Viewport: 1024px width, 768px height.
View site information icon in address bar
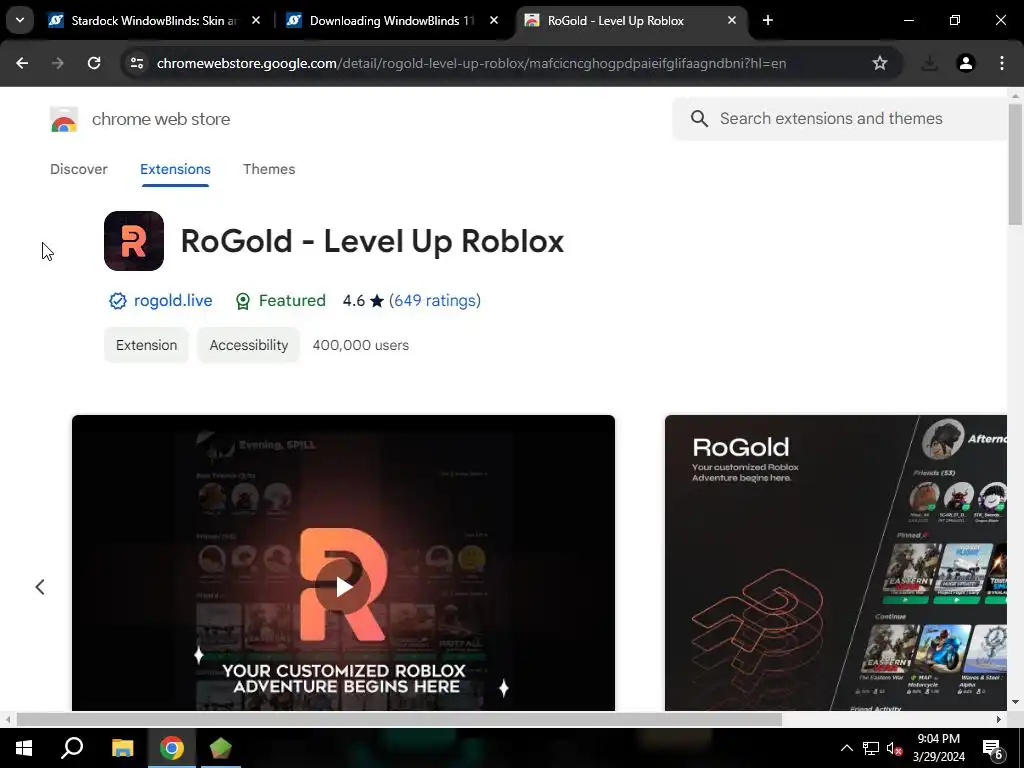pos(136,63)
